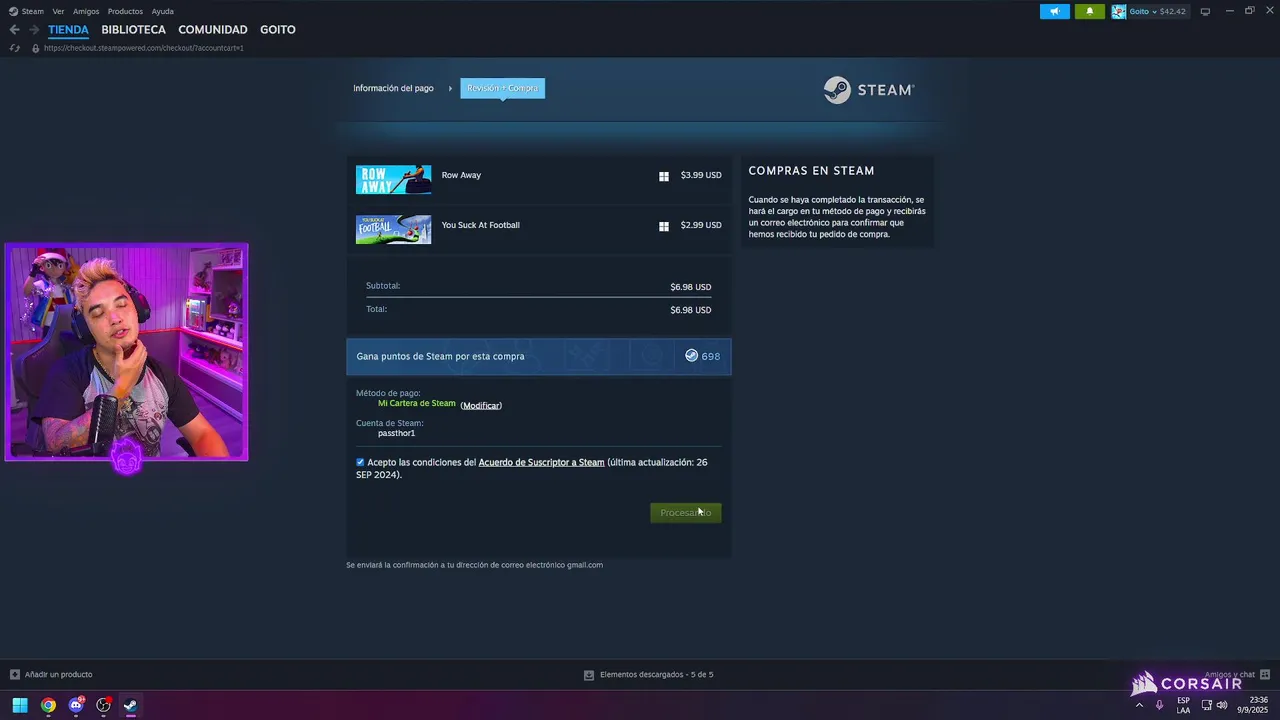Click Windows icon beside $2.99 USD price
Screen dimensions: 1280x720
coord(663,226)
